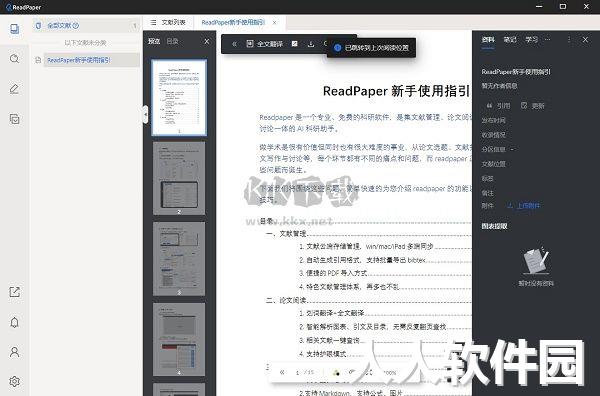Image resolution: width=600 pixels, height=396 pixels.
Task: Click the 文献管理 entry in the document contents
Action: click(x=293, y=234)
